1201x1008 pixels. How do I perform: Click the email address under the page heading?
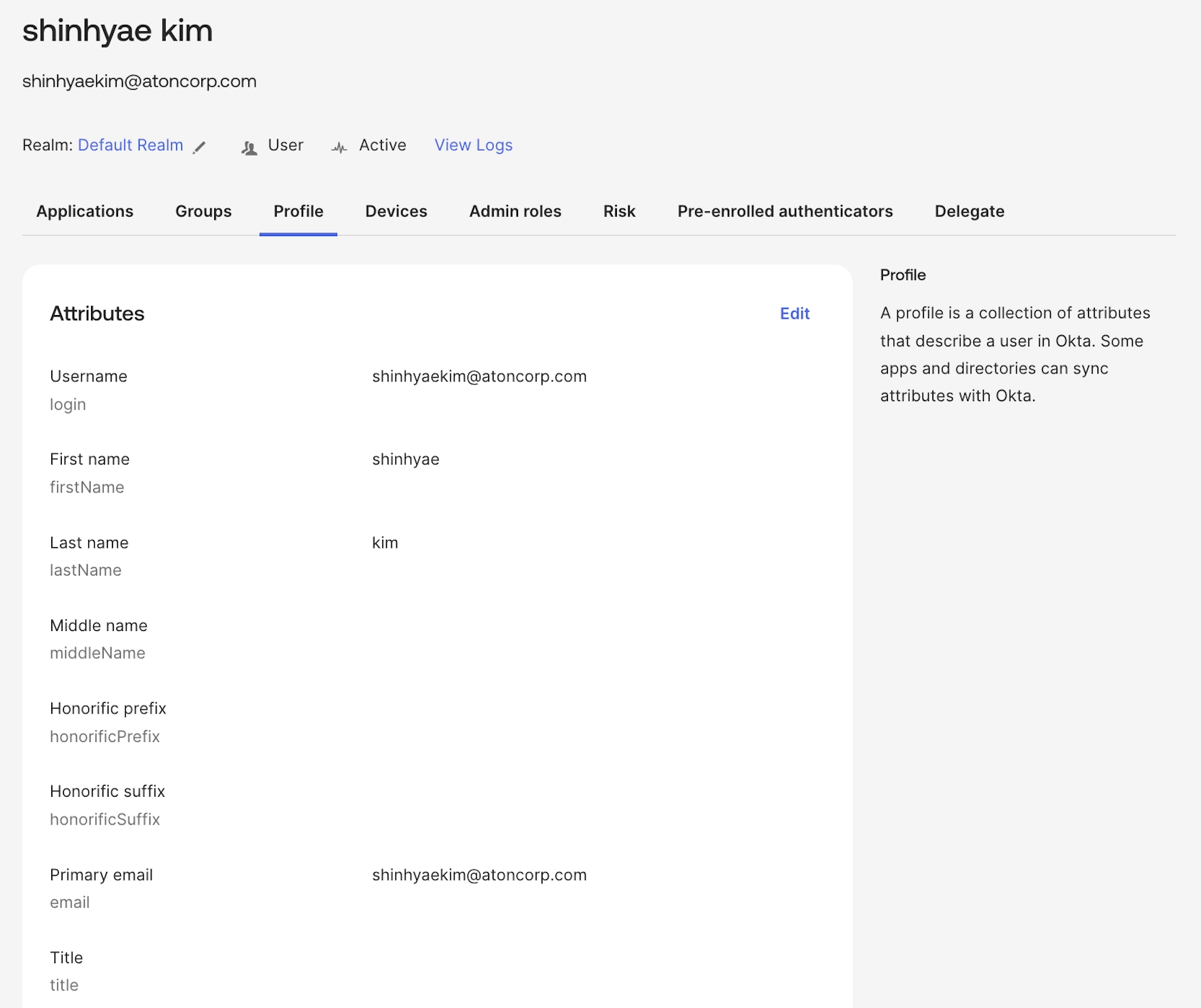(139, 81)
